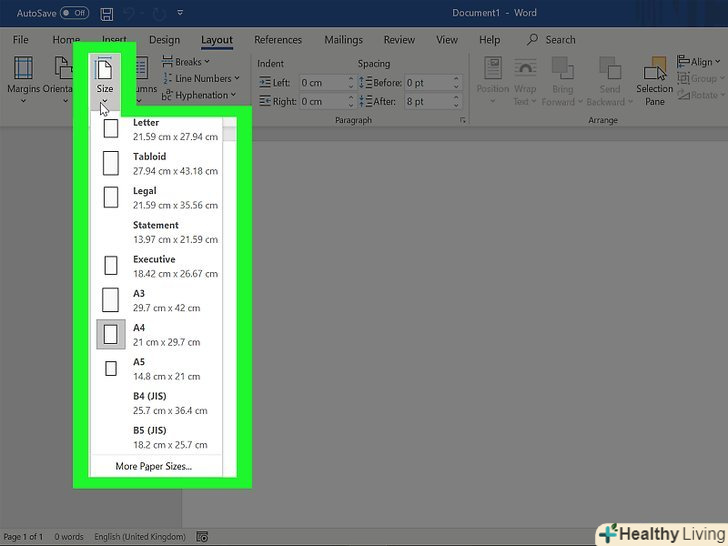Click the Executive paper thumbnail icon
This screenshot has width=728, height=546.
[x=110, y=266]
